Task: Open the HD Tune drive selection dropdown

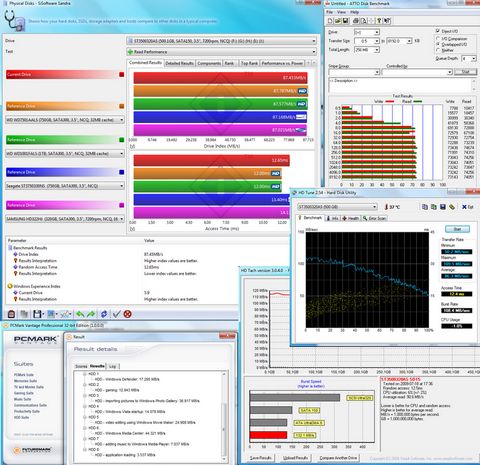Action: pos(337,207)
